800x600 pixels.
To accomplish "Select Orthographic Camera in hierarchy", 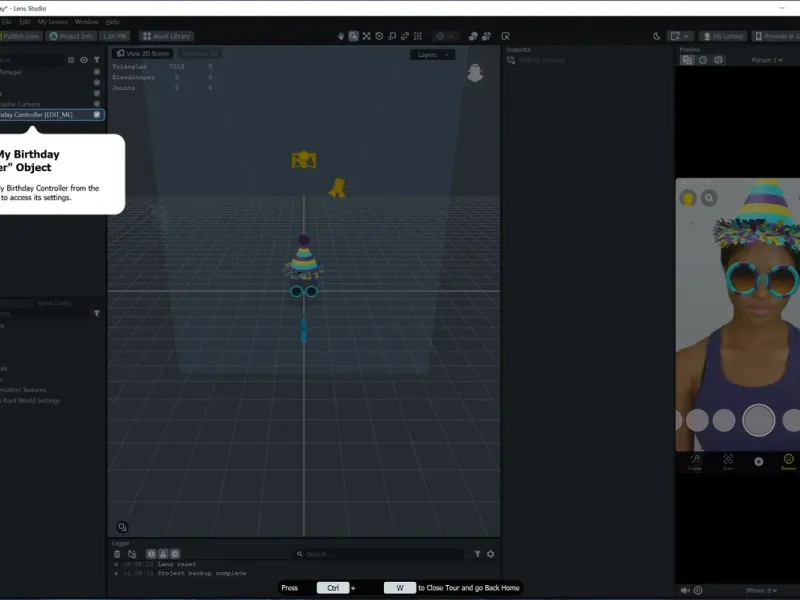I will (20, 104).
